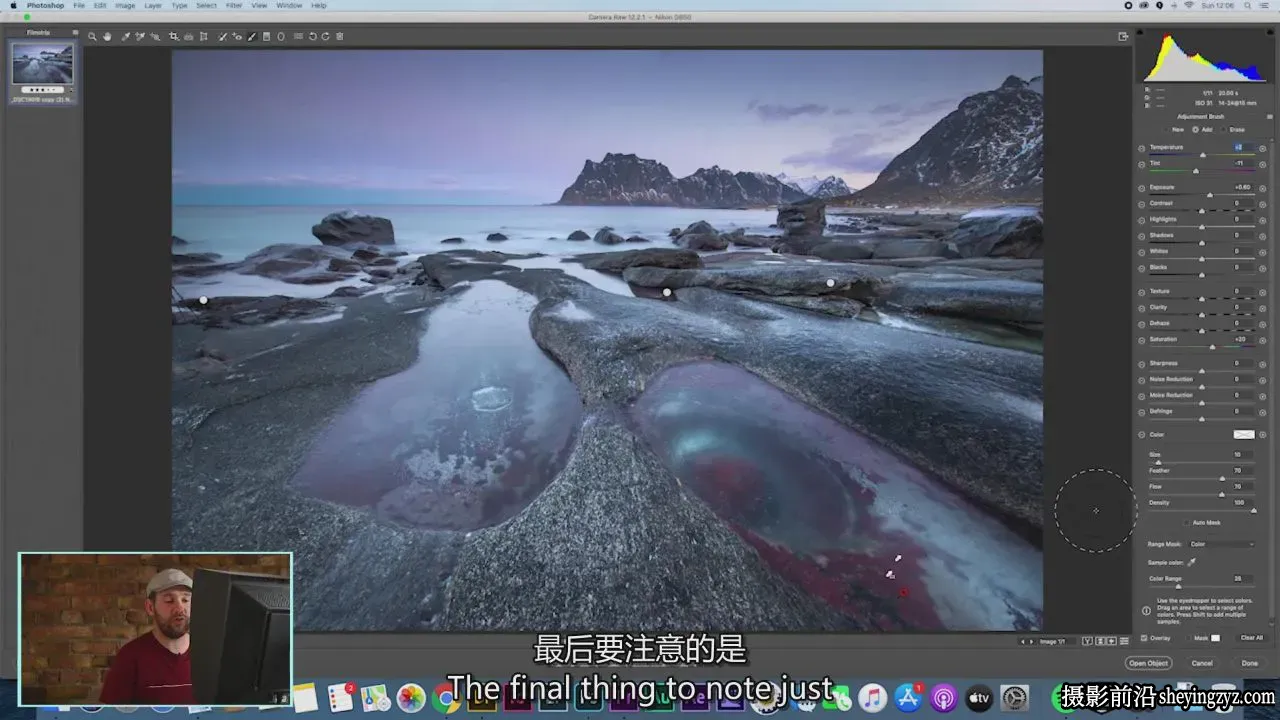1280x720 pixels.
Task: Open Adjustment Brush panel options menu
Action: pyautogui.click(x=1269, y=117)
